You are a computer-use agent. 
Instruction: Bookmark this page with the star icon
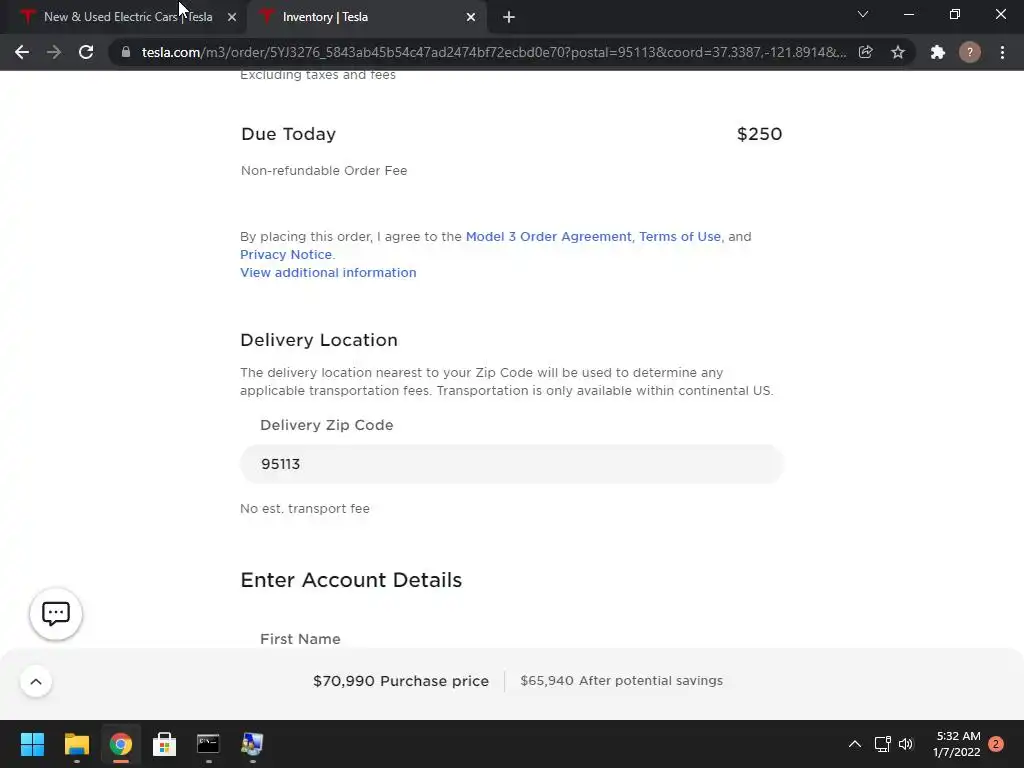pos(898,52)
